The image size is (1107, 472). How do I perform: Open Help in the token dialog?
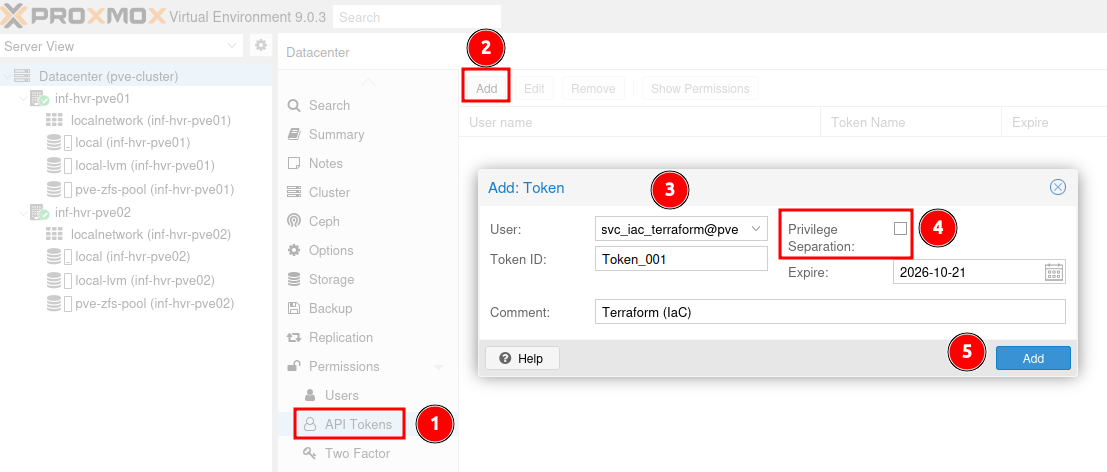point(522,358)
